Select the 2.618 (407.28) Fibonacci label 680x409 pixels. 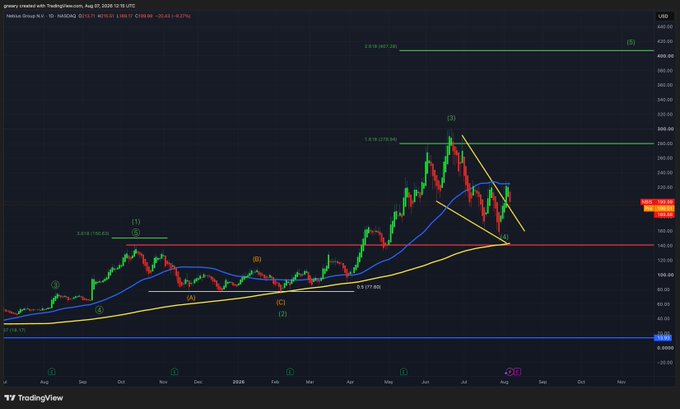(x=381, y=46)
